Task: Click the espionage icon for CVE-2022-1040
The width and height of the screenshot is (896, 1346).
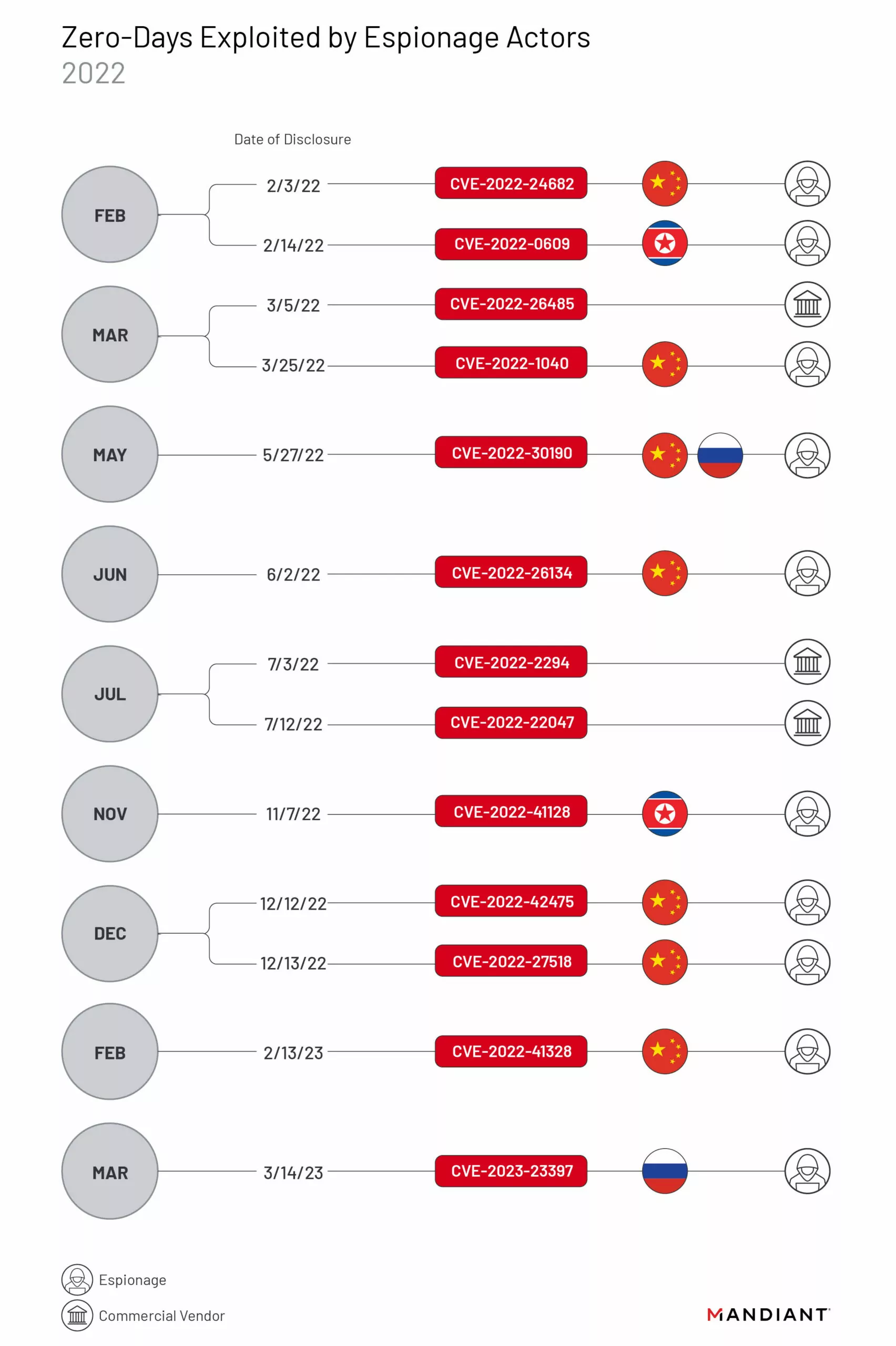Action: [807, 364]
